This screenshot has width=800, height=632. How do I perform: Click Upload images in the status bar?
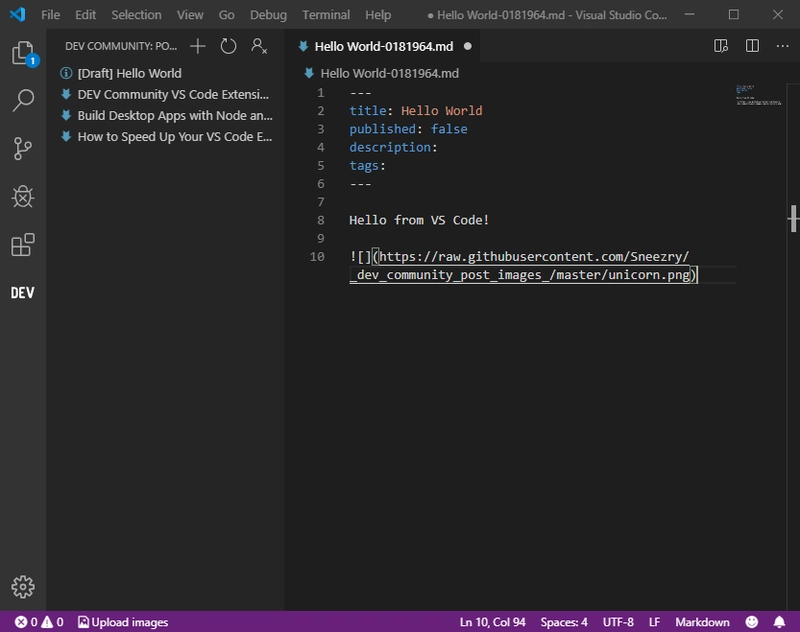coord(123,622)
